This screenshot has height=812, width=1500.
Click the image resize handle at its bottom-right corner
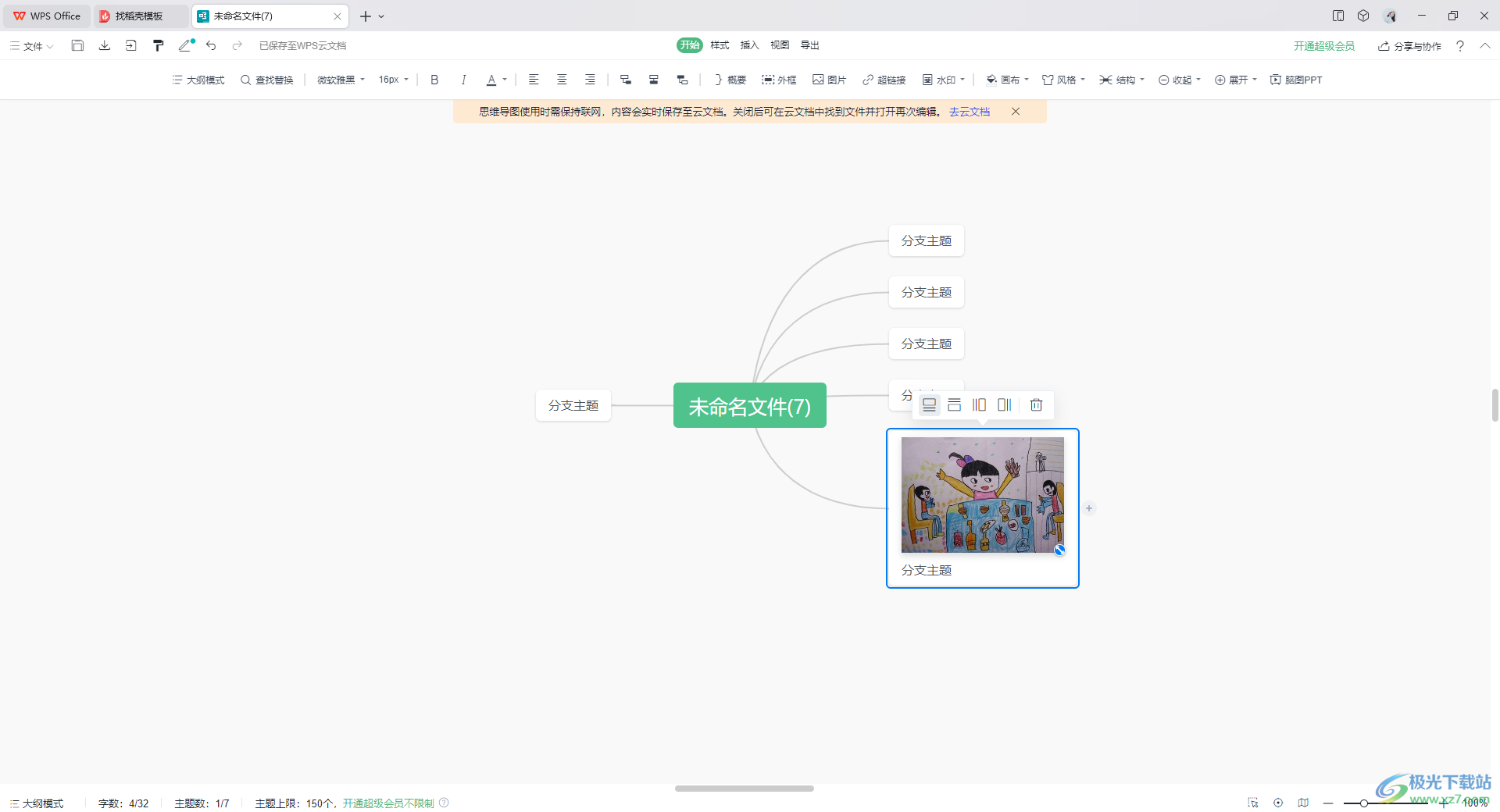[x=1059, y=550]
